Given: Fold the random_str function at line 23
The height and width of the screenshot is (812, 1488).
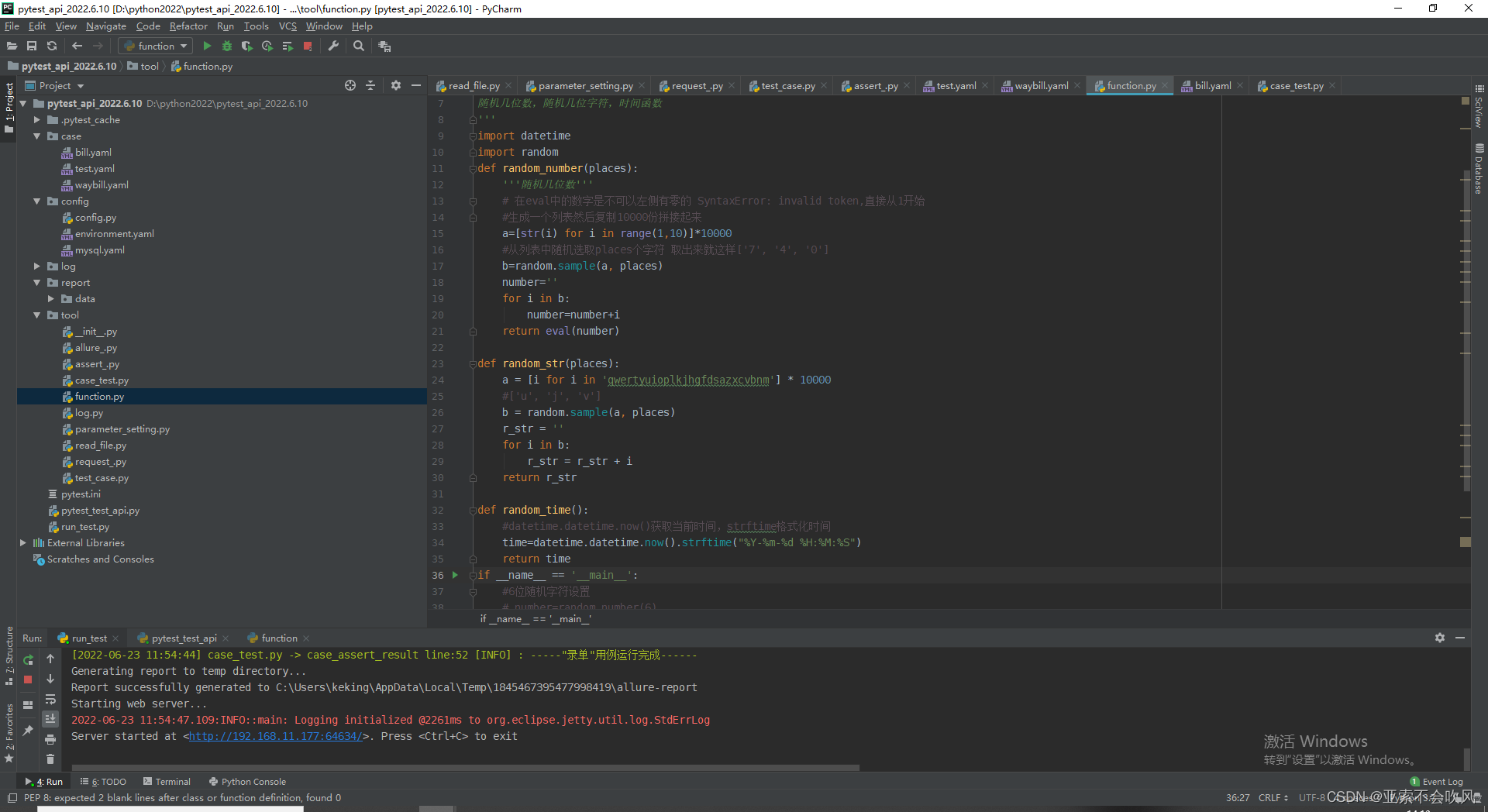Looking at the screenshot, I should (472, 364).
